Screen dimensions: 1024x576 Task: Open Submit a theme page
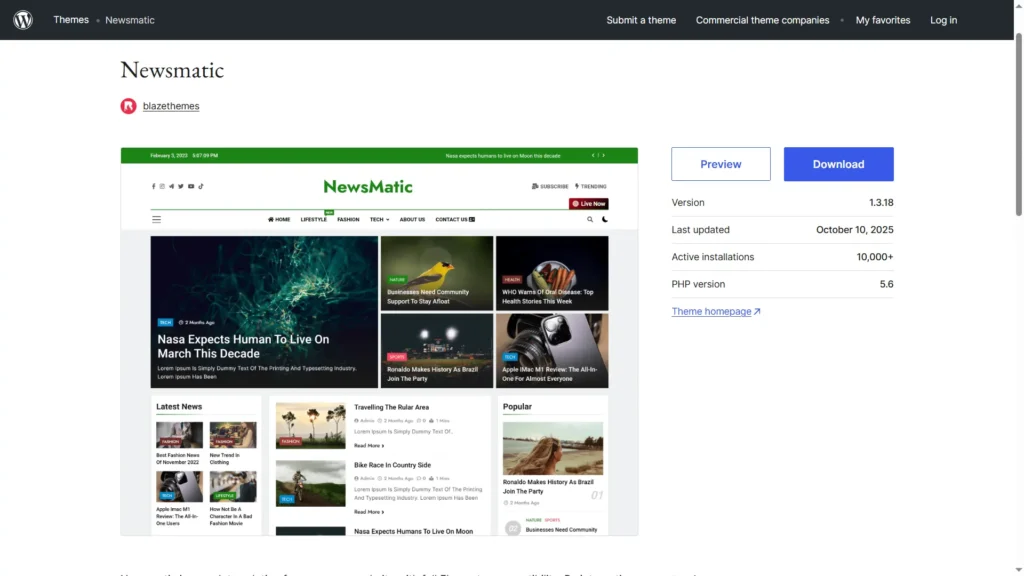pos(641,20)
